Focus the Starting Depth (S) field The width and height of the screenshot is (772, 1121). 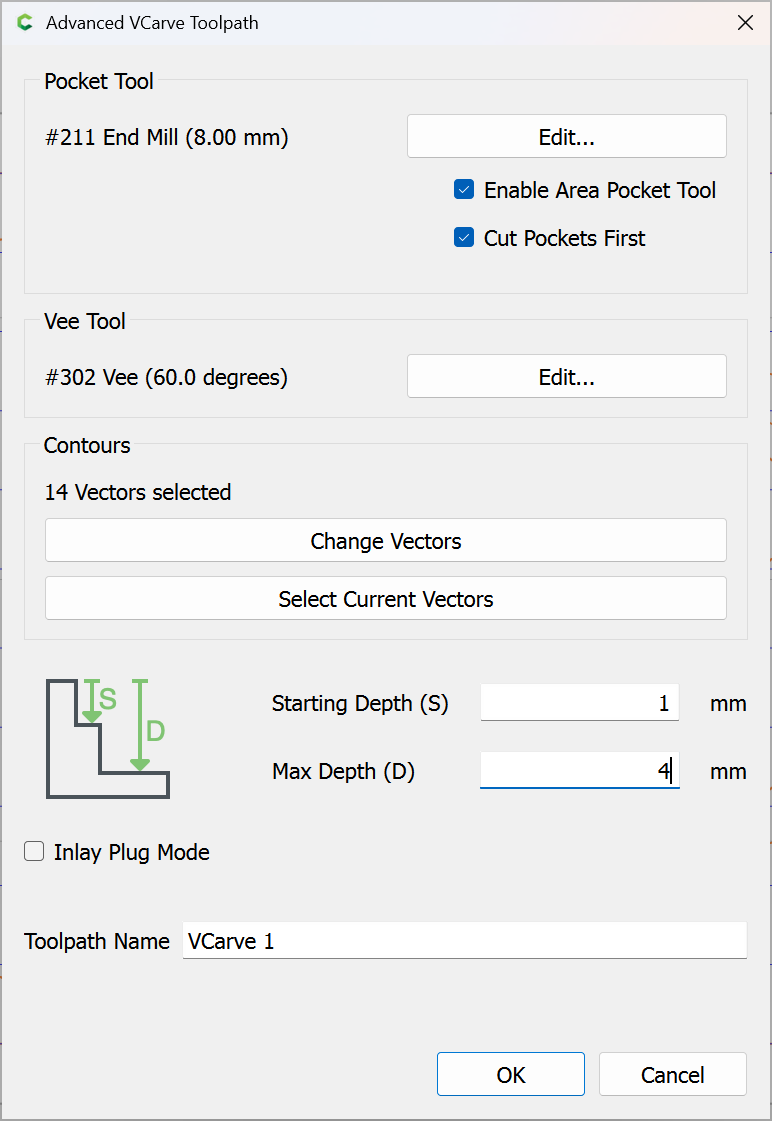click(579, 703)
